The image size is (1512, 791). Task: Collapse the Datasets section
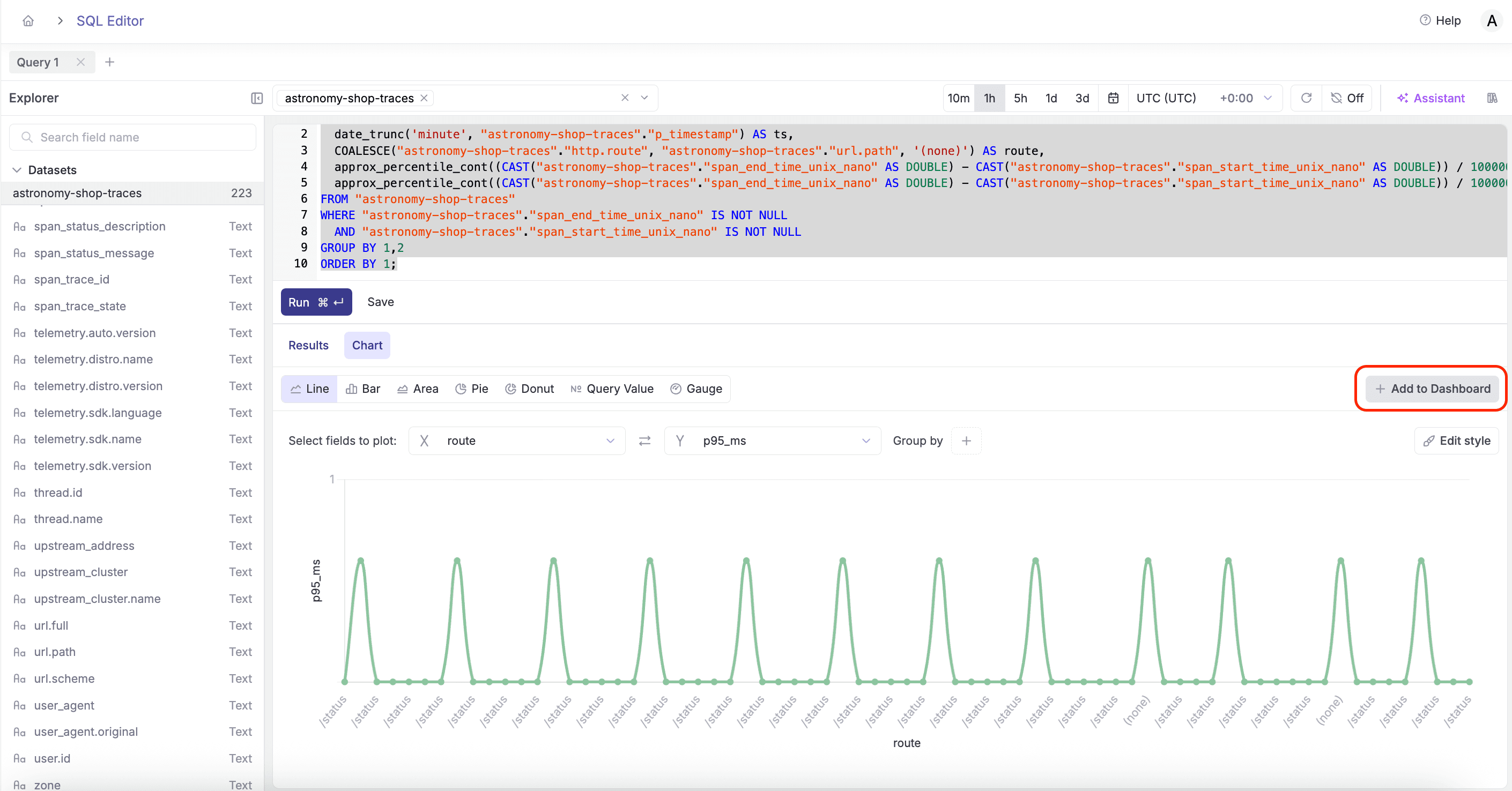click(17, 170)
